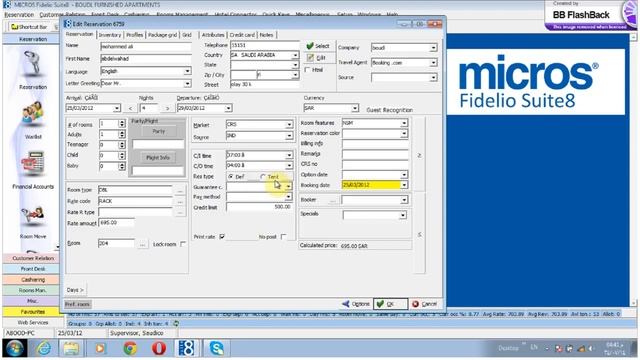Toggle the Lock room checkbox
The image size is (640, 360).
[183, 244]
